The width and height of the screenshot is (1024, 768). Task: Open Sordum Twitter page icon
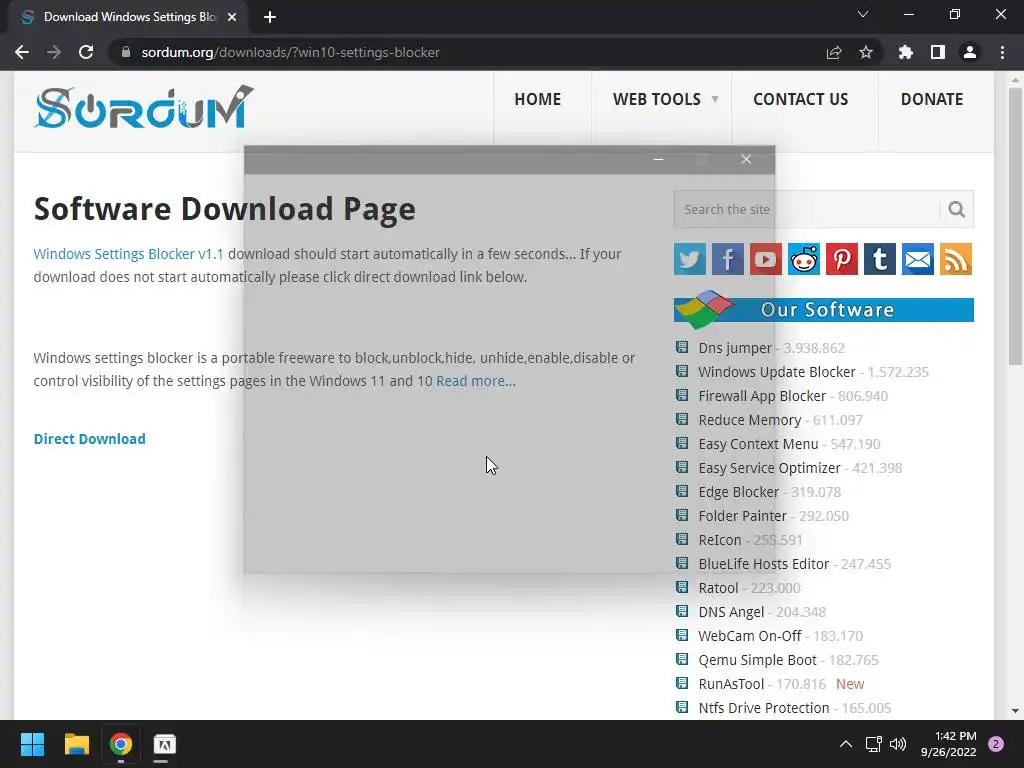coord(690,259)
